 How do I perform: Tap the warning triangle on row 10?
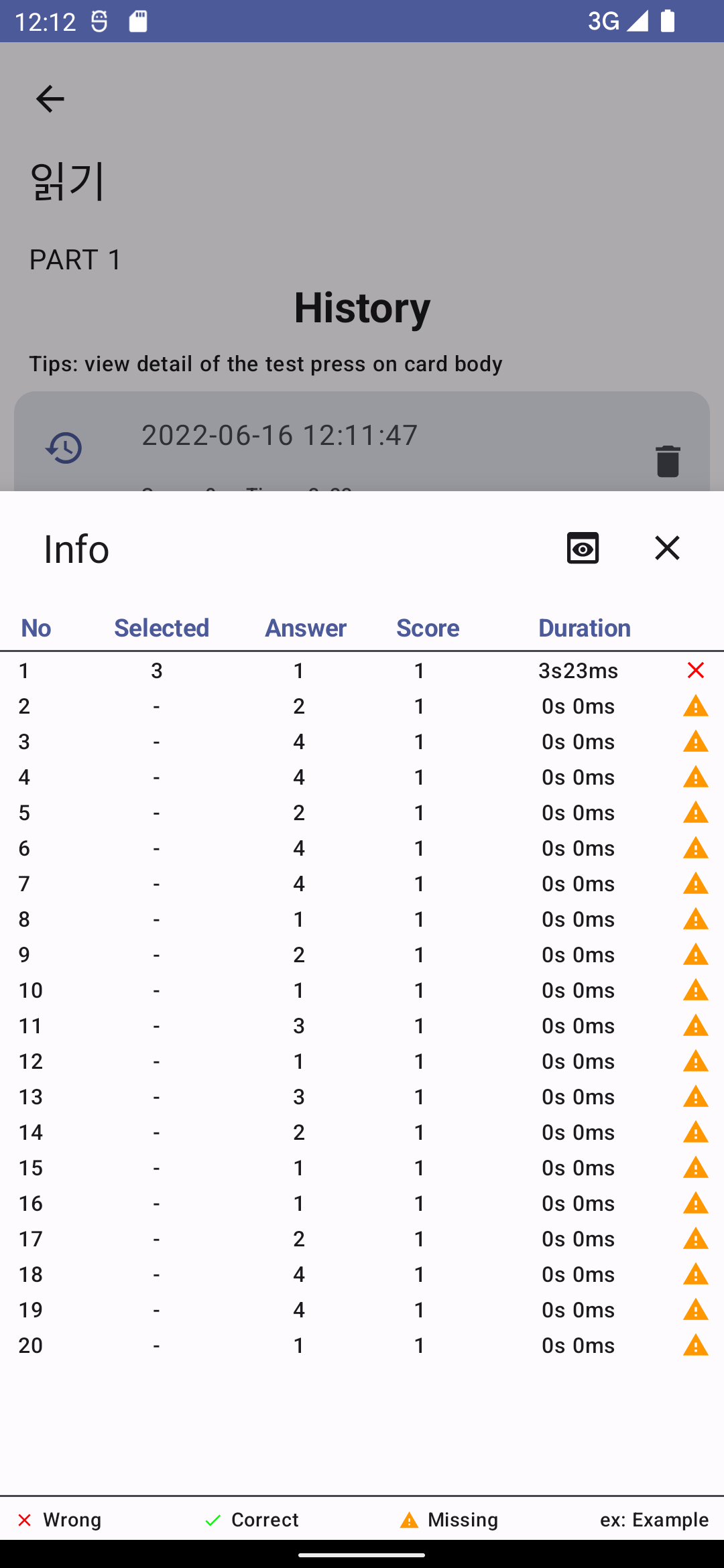pyautogui.click(x=695, y=990)
